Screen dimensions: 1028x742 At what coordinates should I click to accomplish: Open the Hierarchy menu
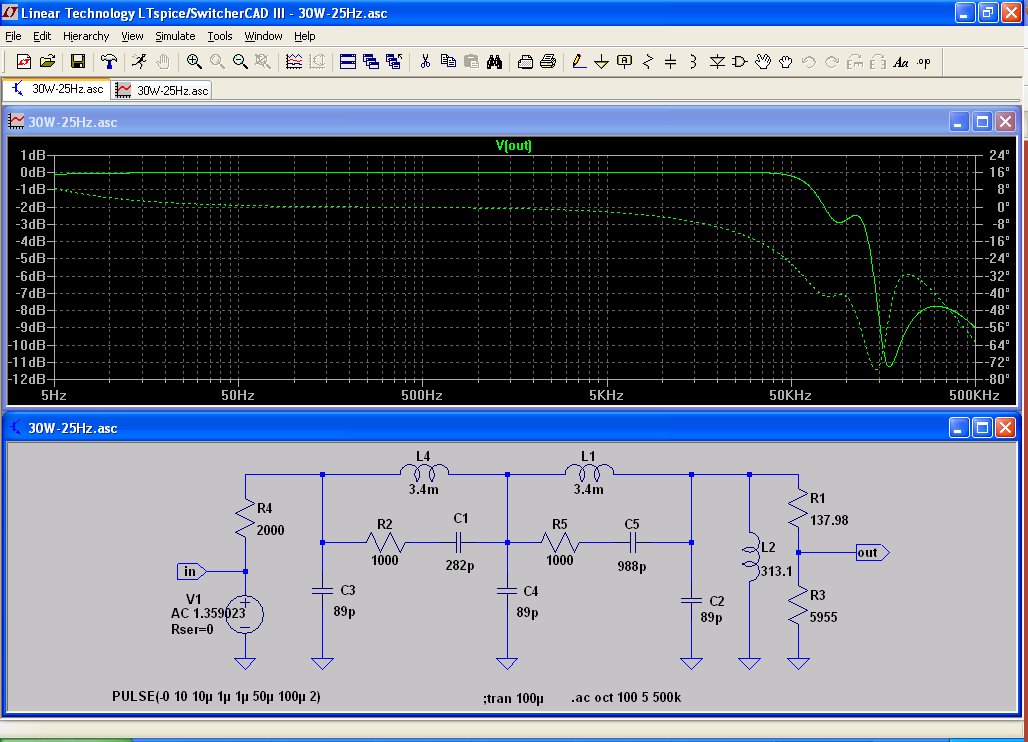pyautogui.click(x=85, y=36)
